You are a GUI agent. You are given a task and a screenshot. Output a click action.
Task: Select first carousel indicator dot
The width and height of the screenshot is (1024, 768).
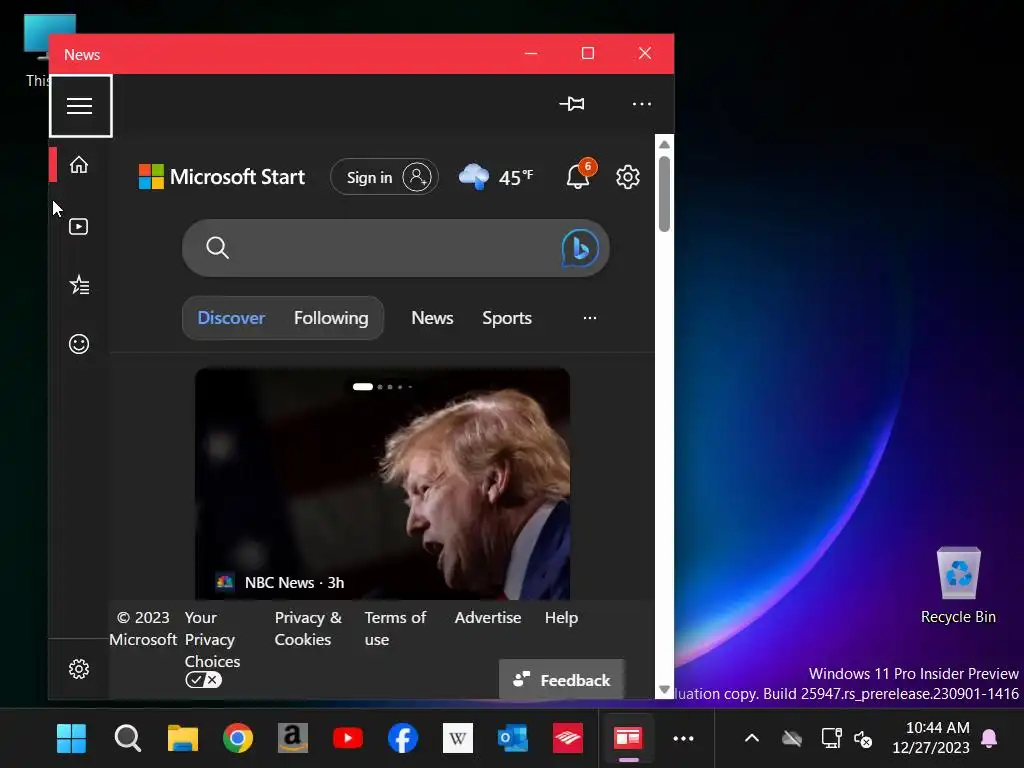point(362,387)
